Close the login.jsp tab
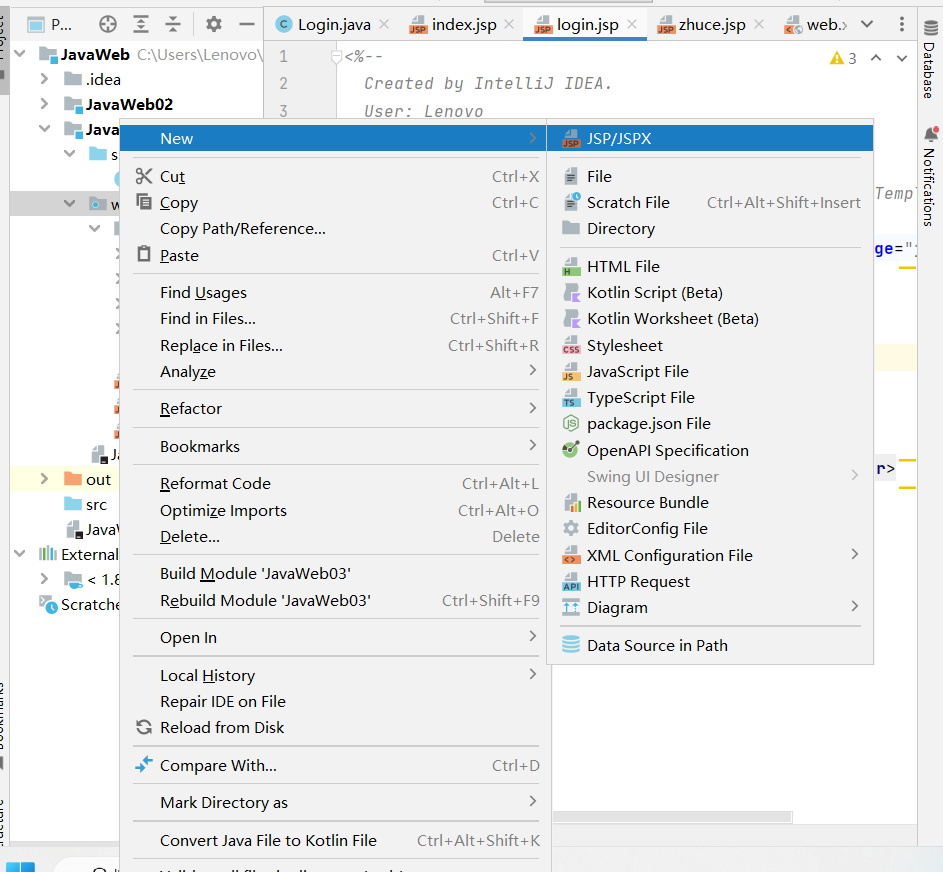 tap(631, 24)
